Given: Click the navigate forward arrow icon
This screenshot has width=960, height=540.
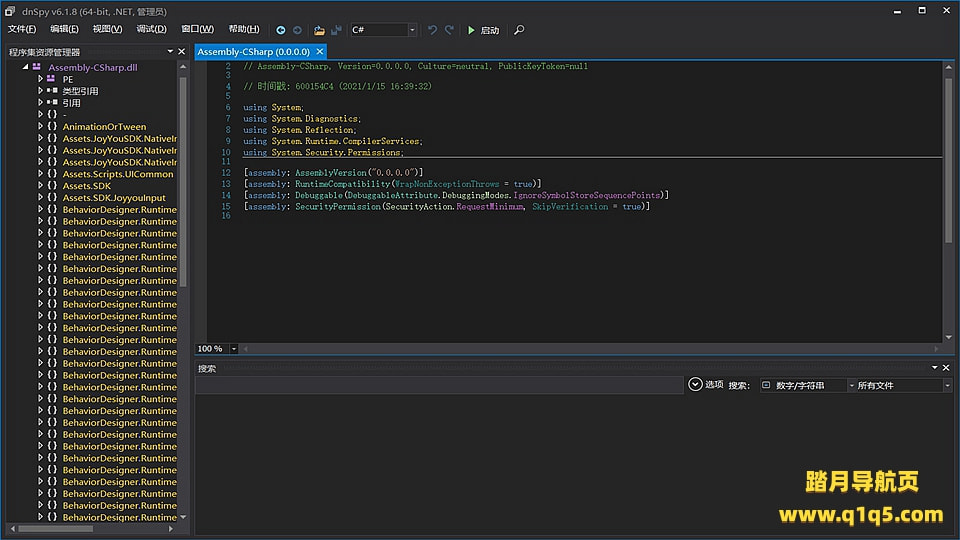Looking at the screenshot, I should click(297, 30).
